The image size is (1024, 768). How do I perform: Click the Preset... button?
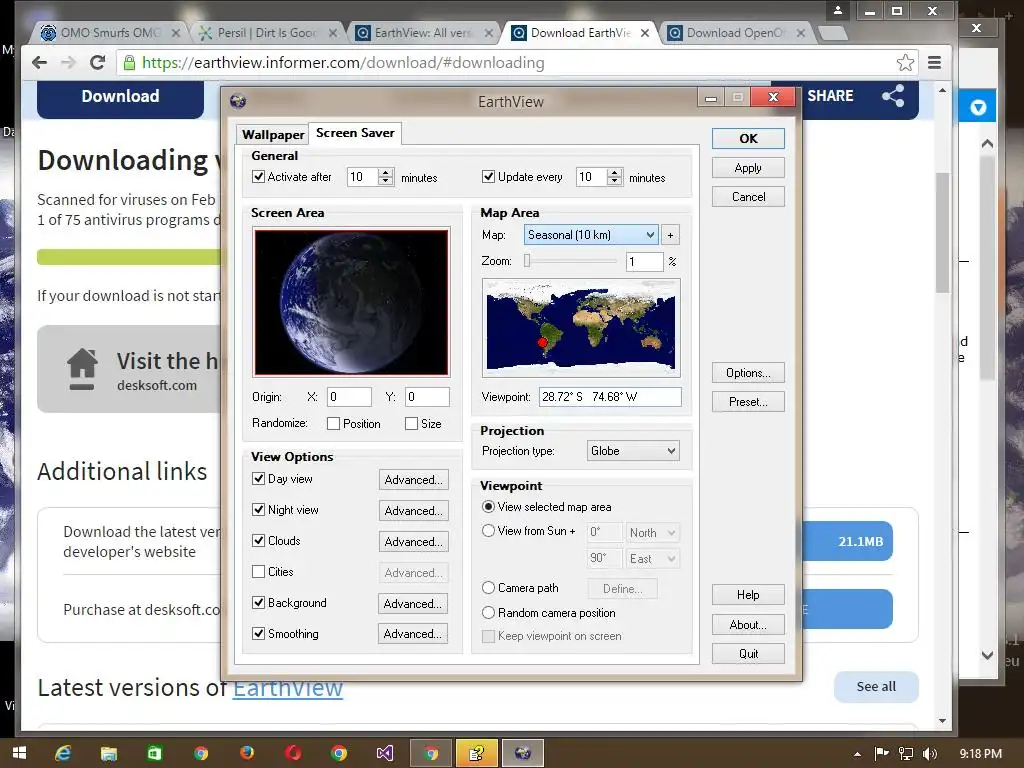[x=748, y=402]
